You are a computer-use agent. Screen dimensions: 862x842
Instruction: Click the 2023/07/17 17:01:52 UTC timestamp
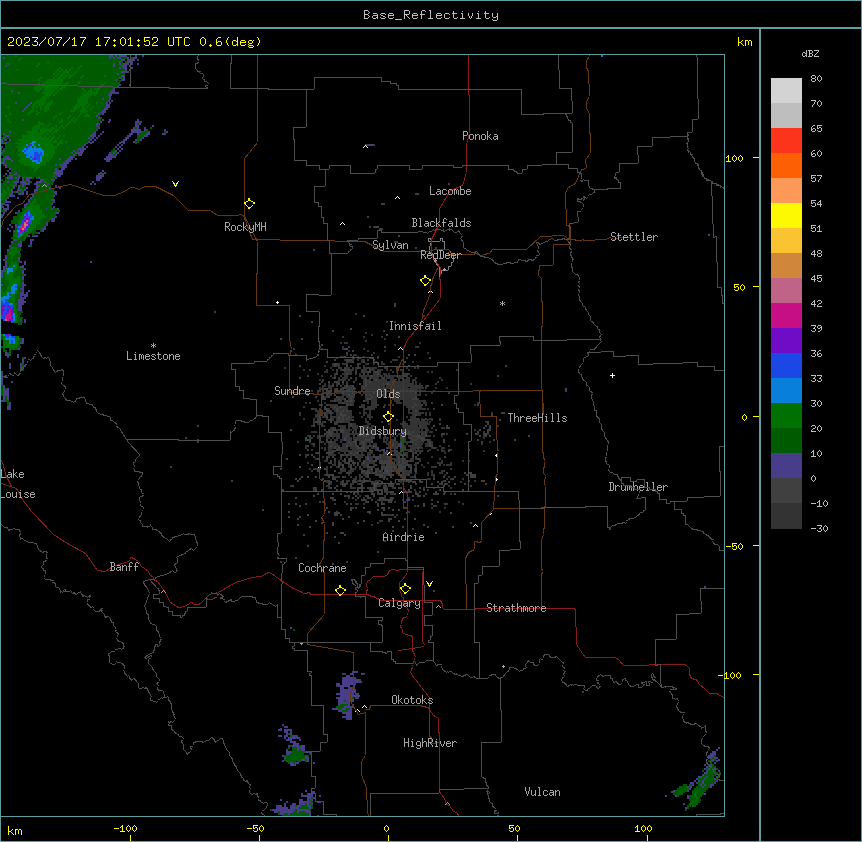pos(98,42)
